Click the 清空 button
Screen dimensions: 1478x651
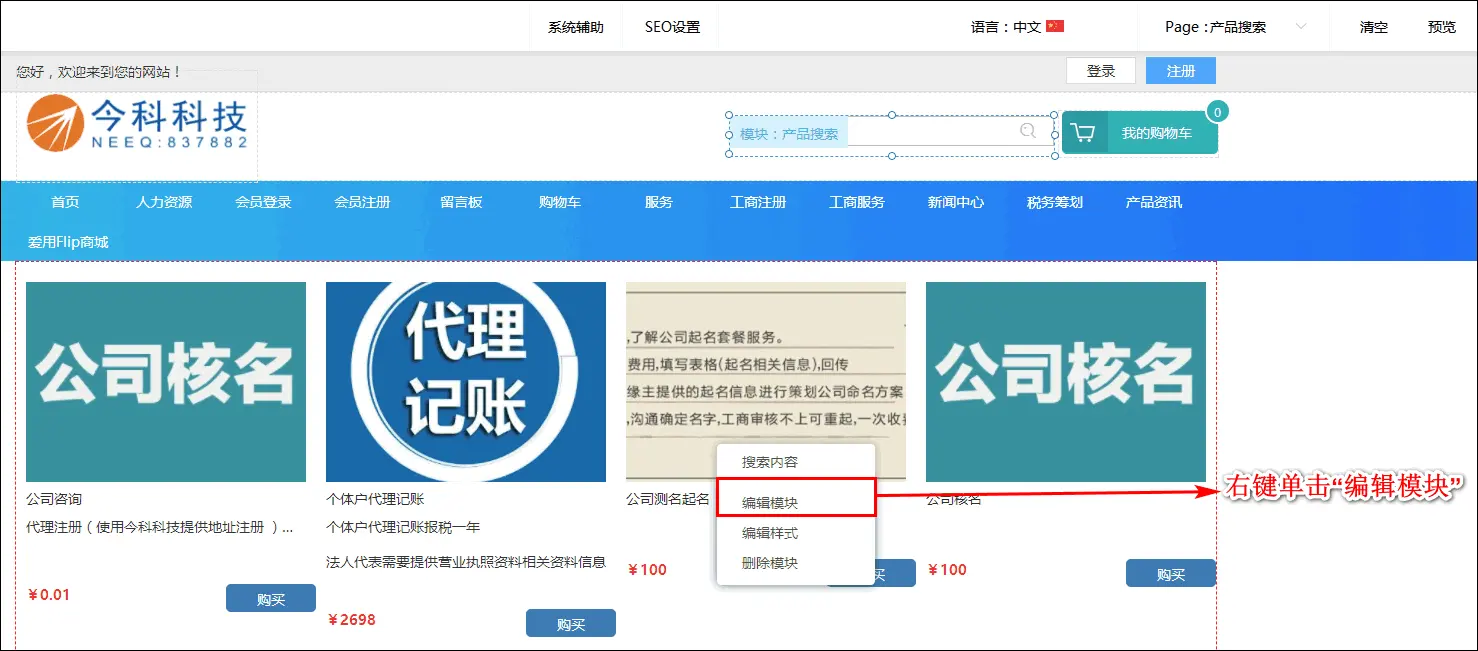point(1373,27)
